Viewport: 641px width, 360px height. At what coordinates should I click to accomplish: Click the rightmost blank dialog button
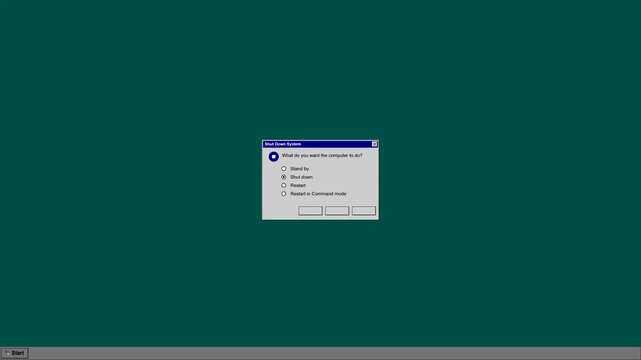[x=363, y=210]
